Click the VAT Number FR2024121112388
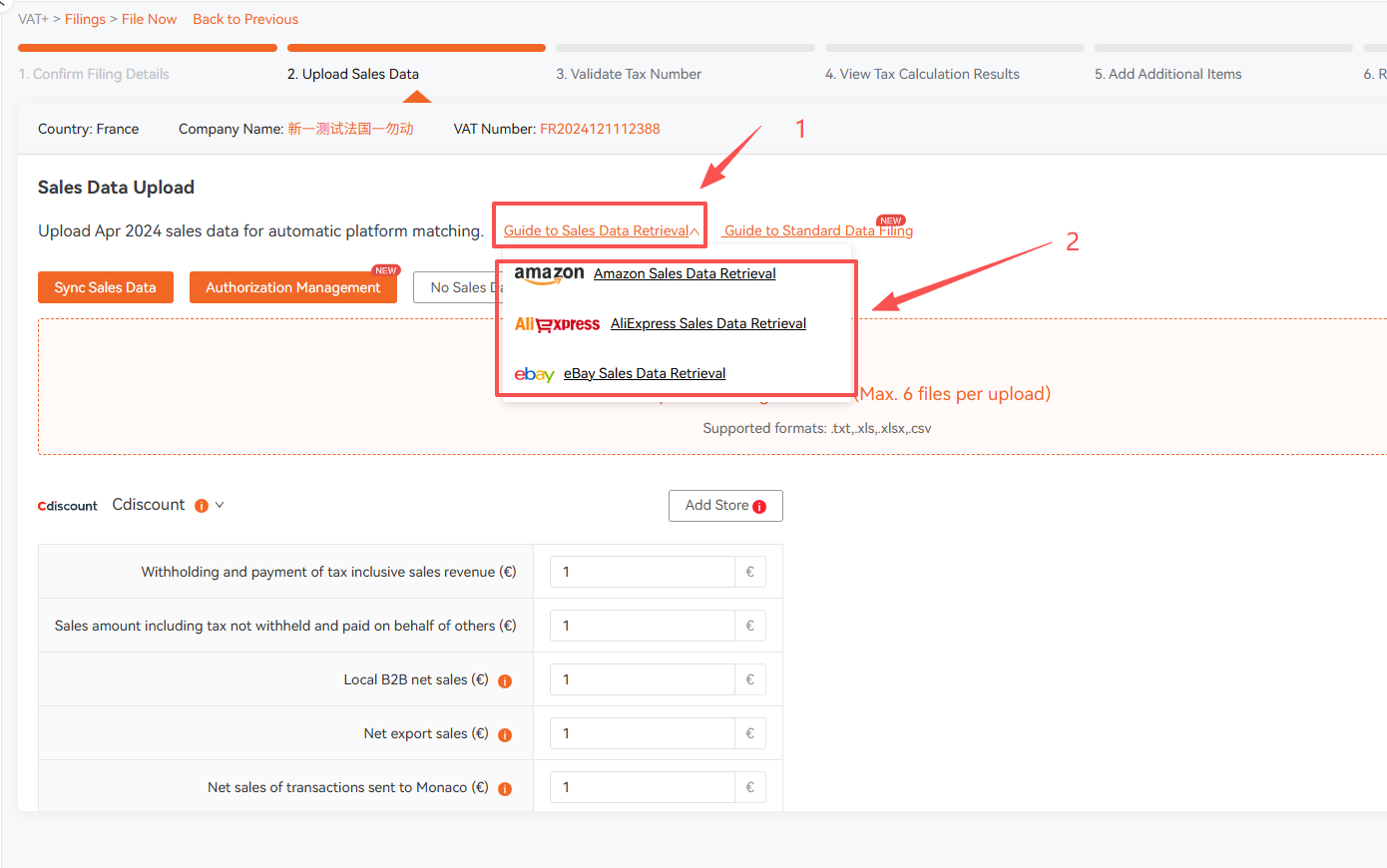 pos(600,129)
